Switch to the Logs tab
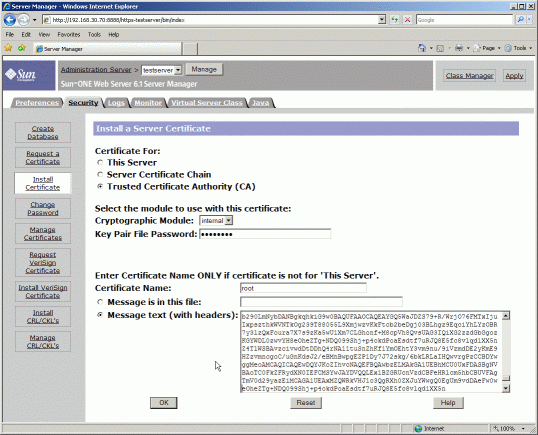538x435 pixels. 116,103
